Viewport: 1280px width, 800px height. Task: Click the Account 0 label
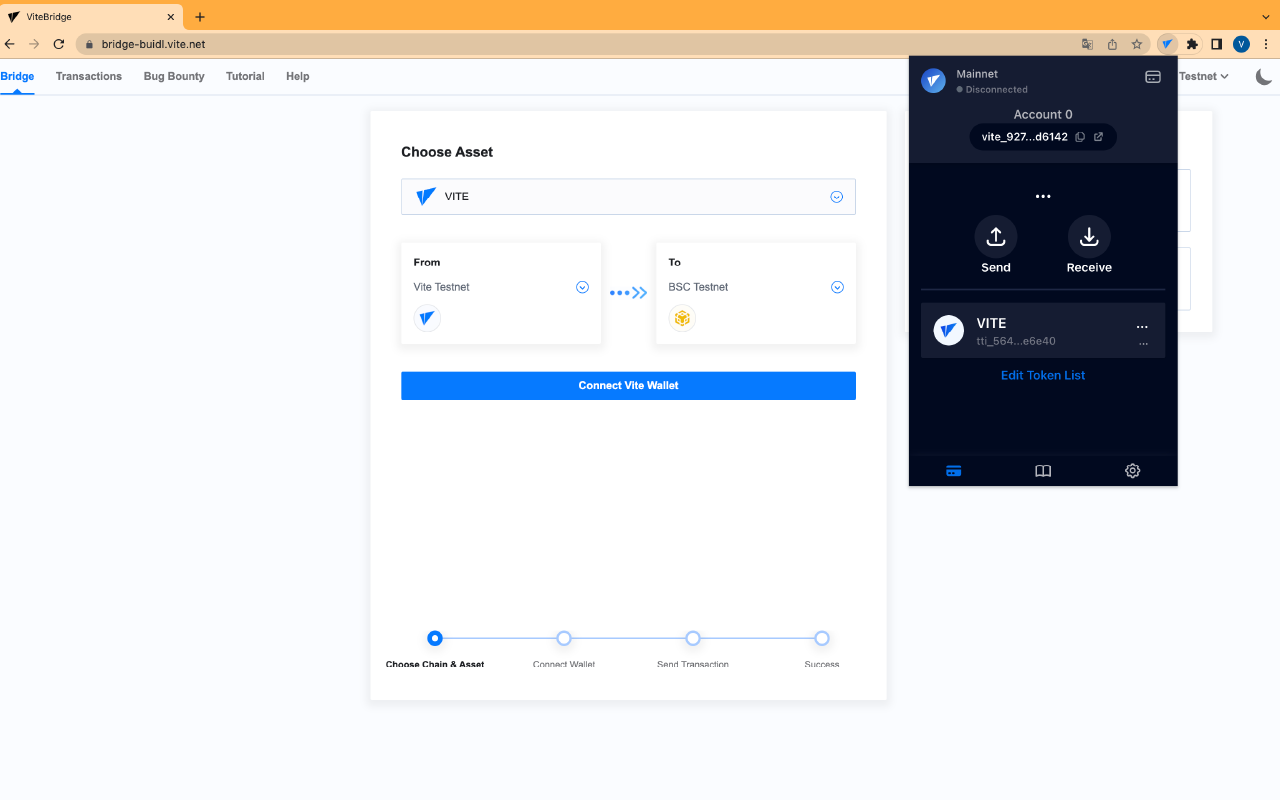click(x=1043, y=114)
